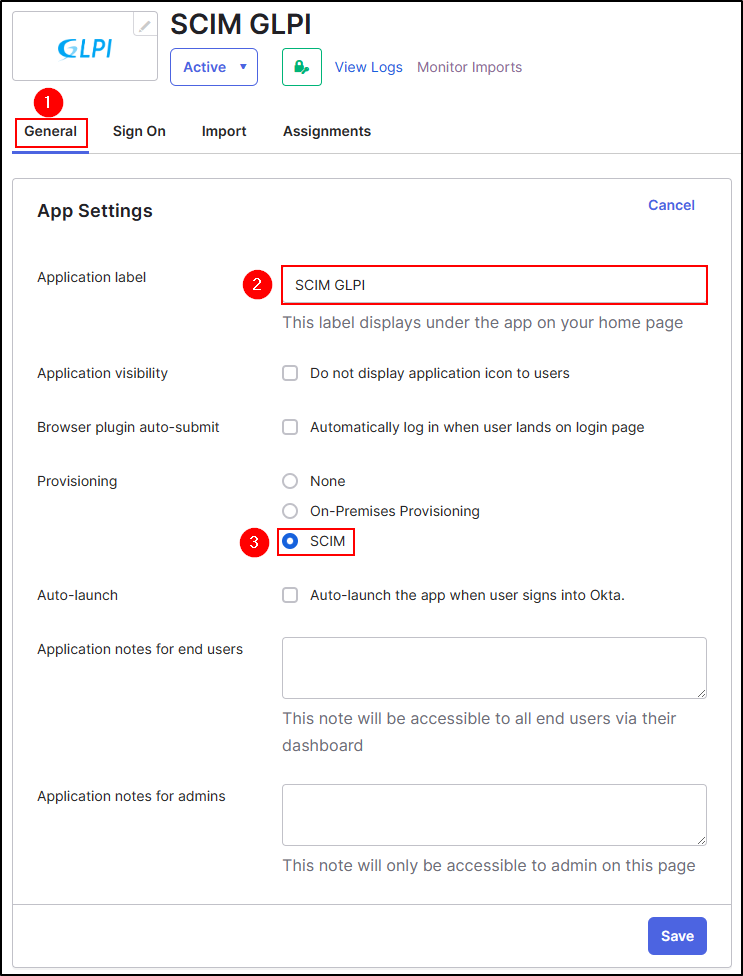Select the SCIM provisioning radio button
This screenshot has height=976, width=743.
coord(290,541)
